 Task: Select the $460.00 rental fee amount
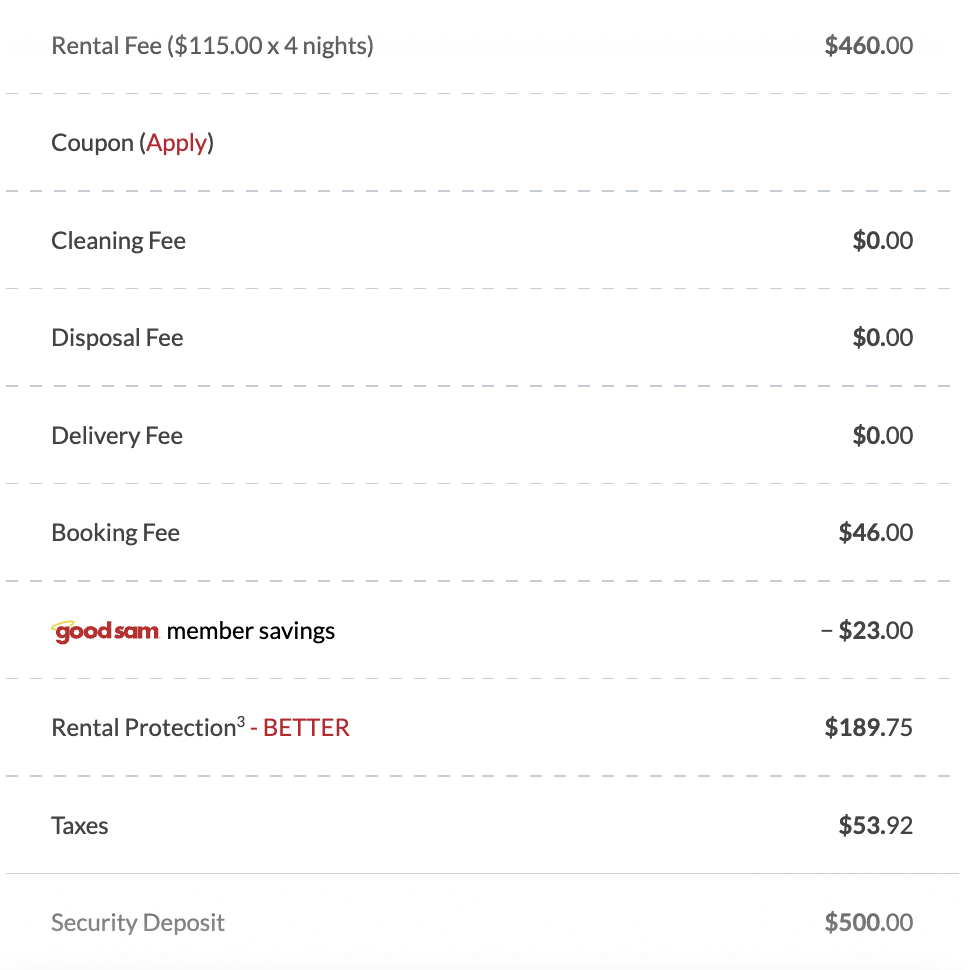coord(868,46)
